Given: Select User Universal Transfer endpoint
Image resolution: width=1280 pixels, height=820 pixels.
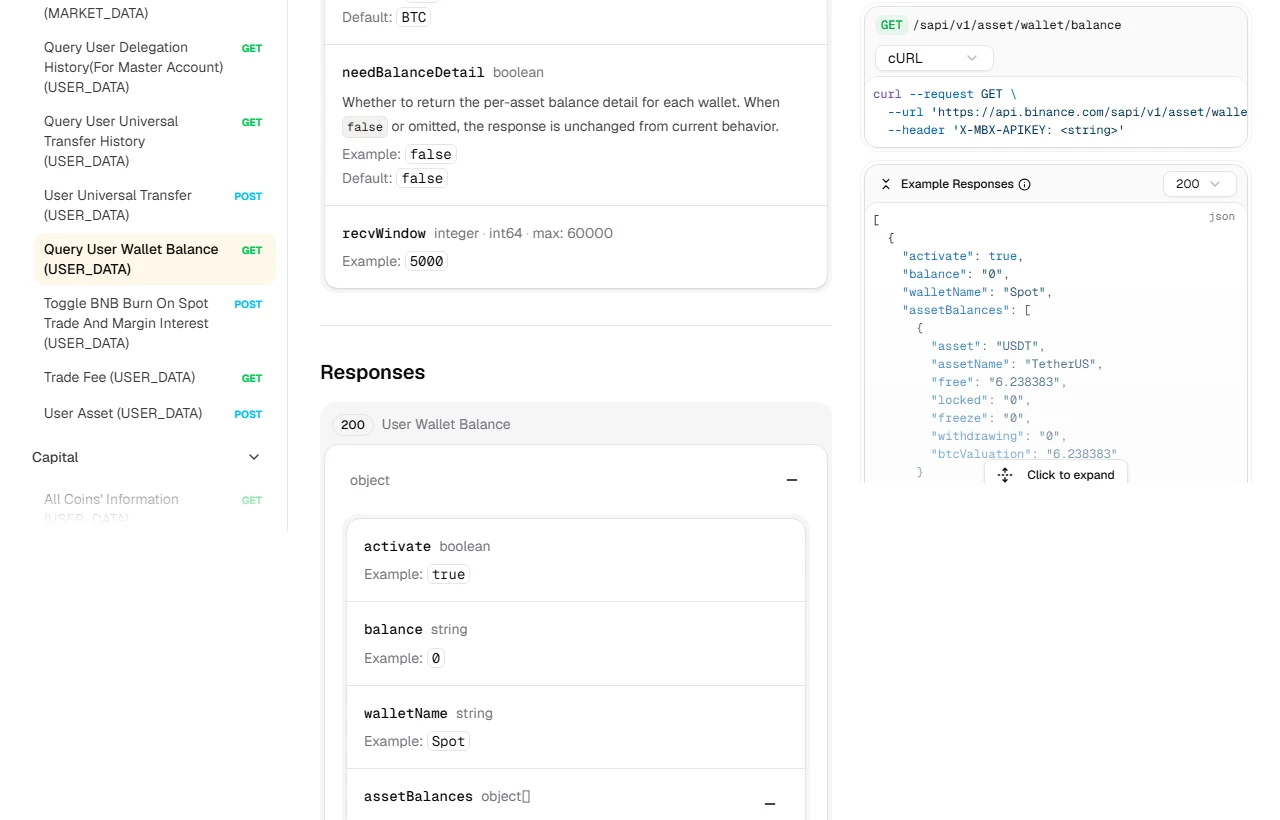Looking at the screenshot, I should [153, 205].
